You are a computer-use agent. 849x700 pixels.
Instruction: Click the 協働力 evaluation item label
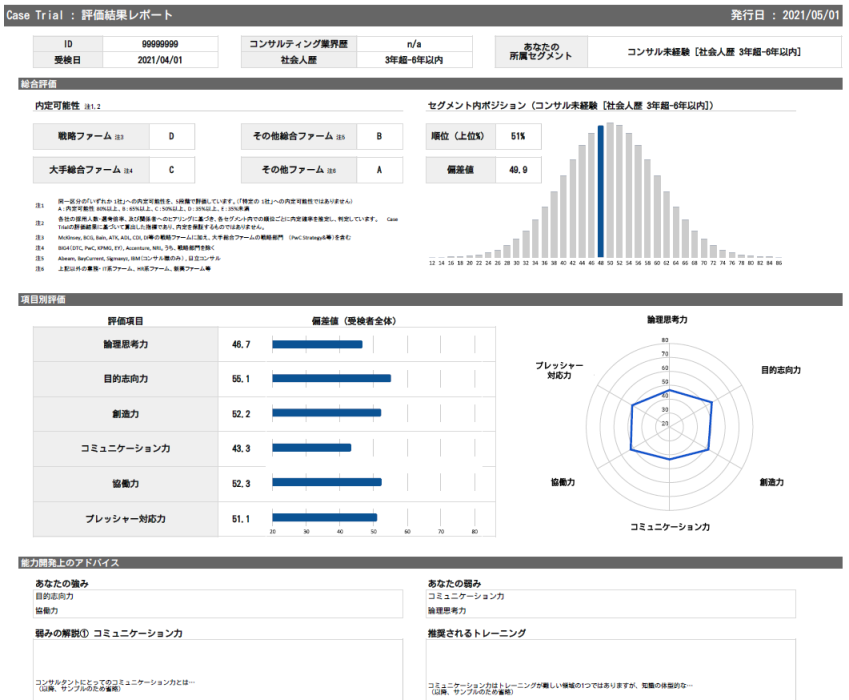125,483
